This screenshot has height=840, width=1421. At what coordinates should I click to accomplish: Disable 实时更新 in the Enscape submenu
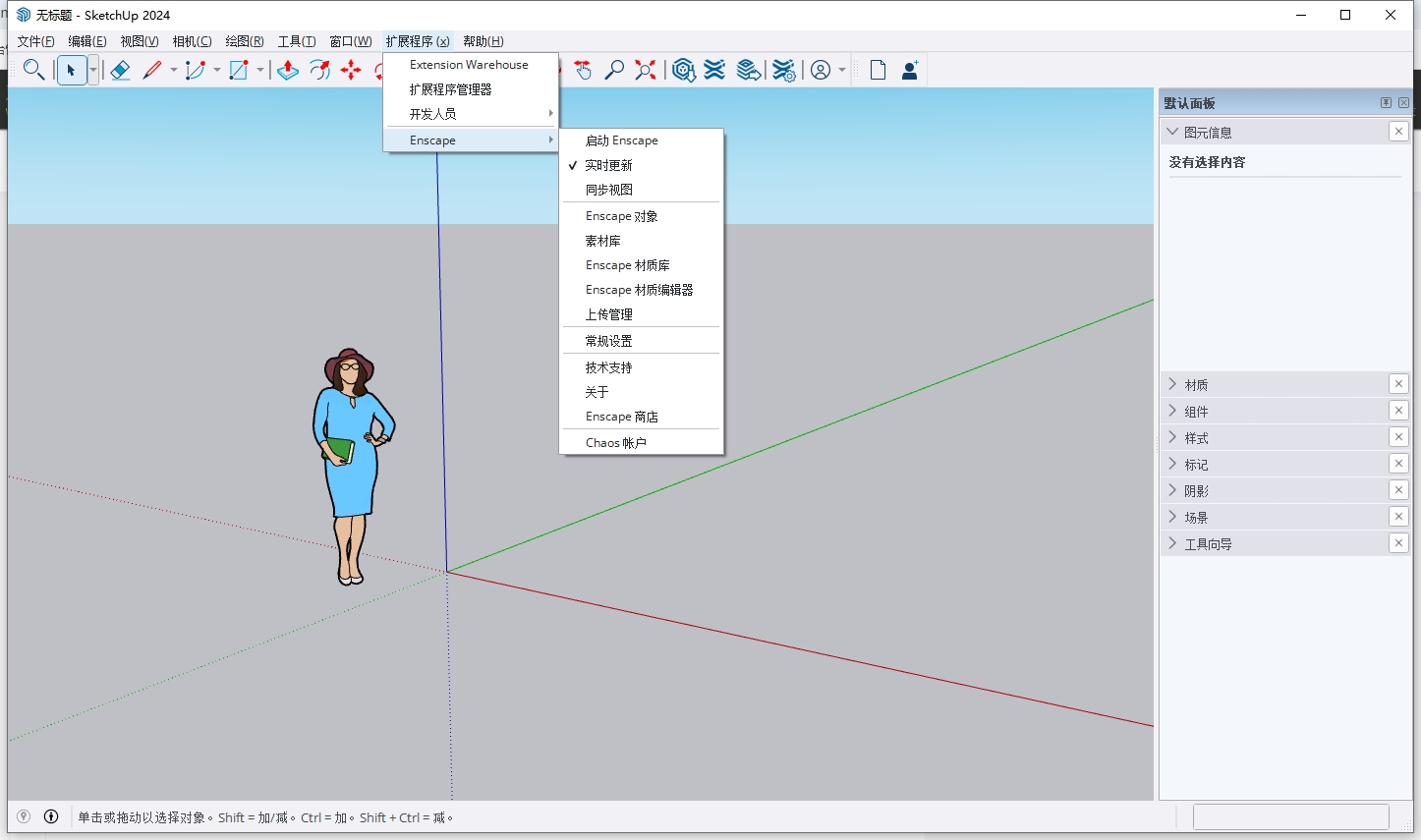pyautogui.click(x=609, y=165)
